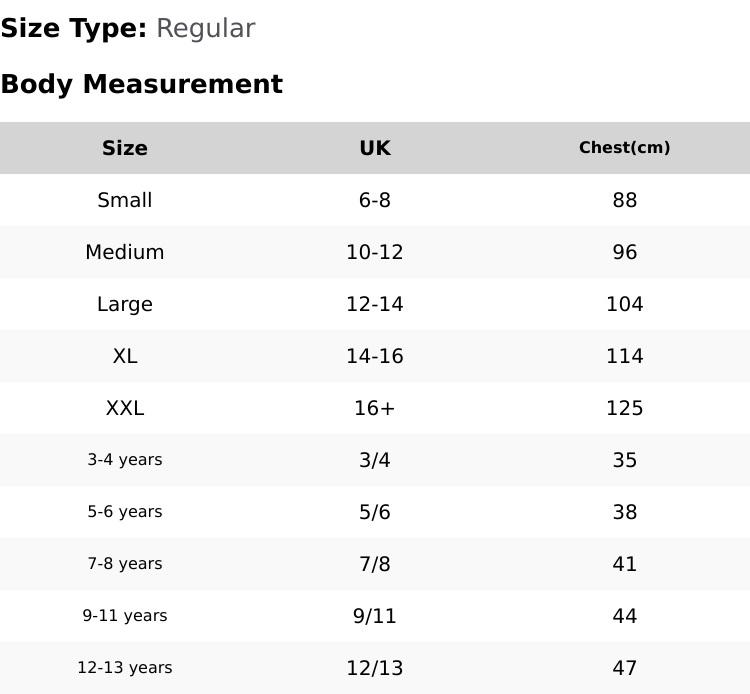
Task: Click the UK 10-12 value
Action: (x=375, y=252)
